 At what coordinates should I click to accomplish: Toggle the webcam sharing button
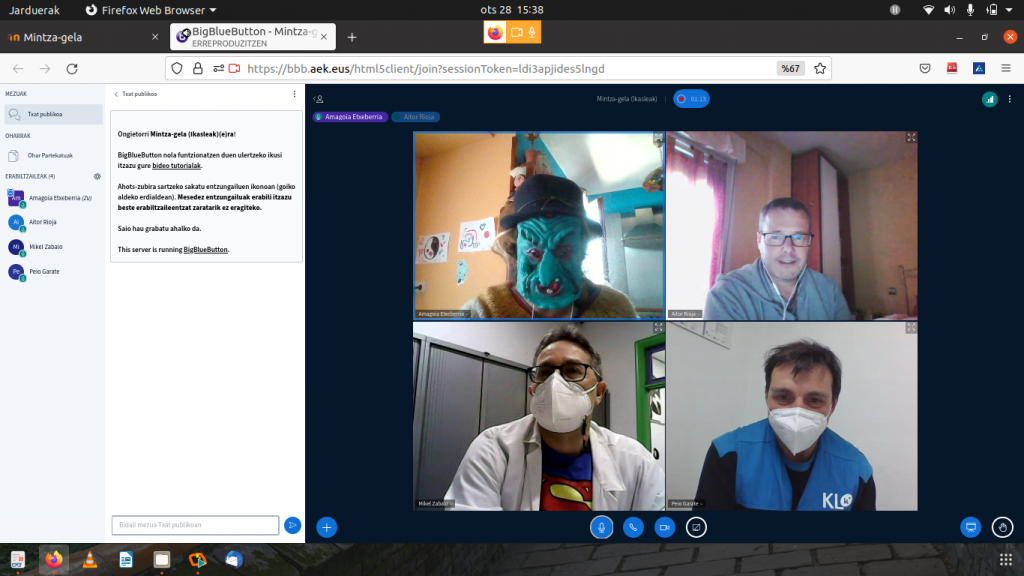pos(664,527)
